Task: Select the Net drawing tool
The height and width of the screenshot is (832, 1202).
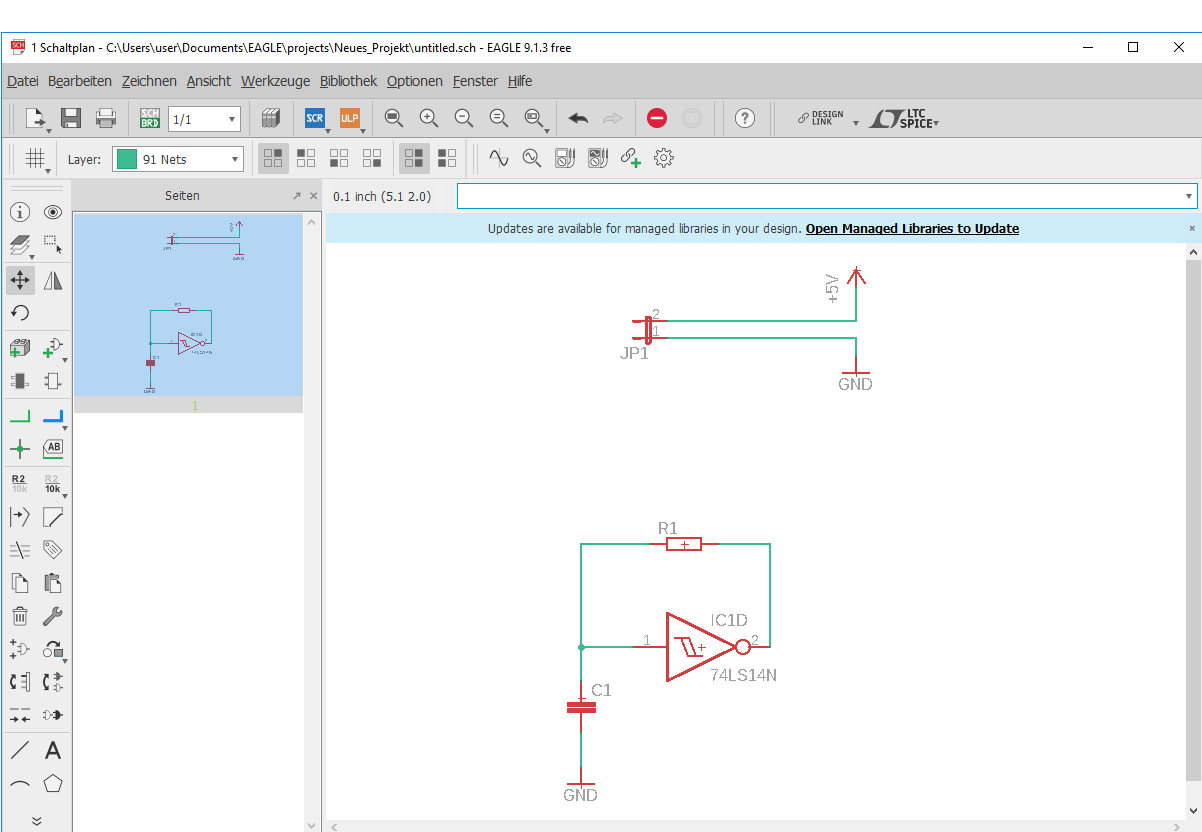Action: [20, 416]
